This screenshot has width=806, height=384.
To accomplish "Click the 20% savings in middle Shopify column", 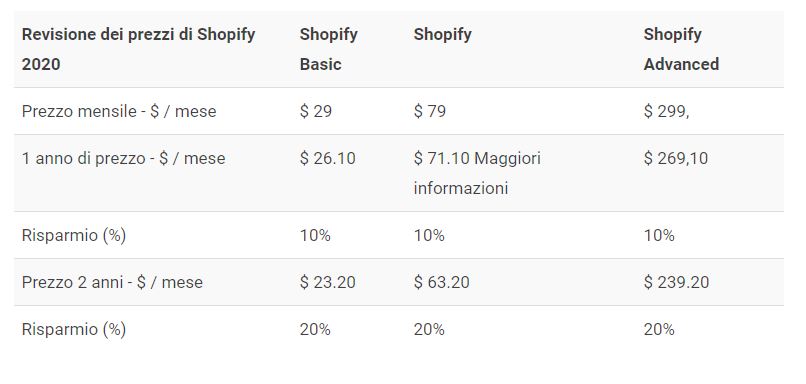I will [x=429, y=329].
